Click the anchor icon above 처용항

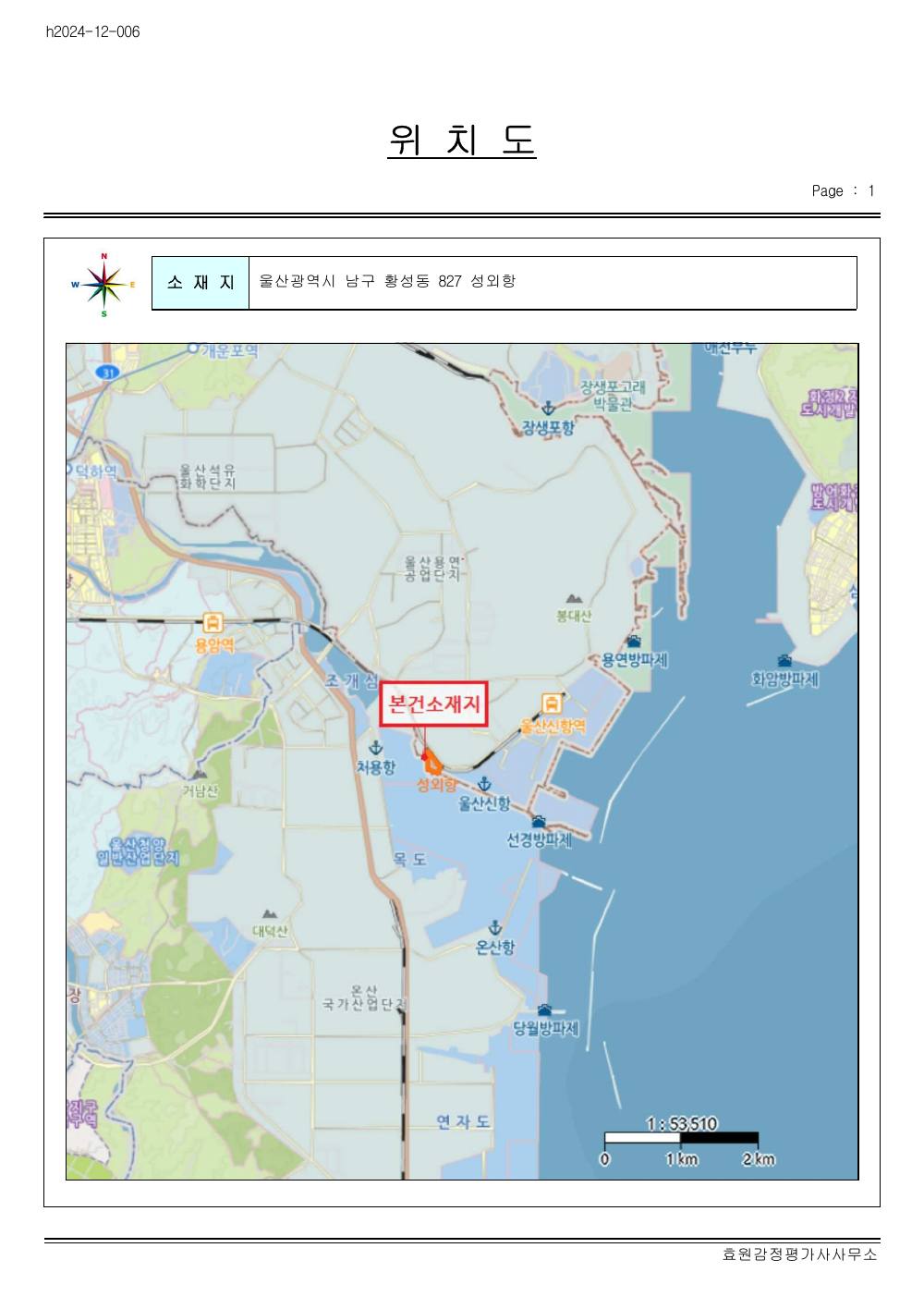coord(375,748)
